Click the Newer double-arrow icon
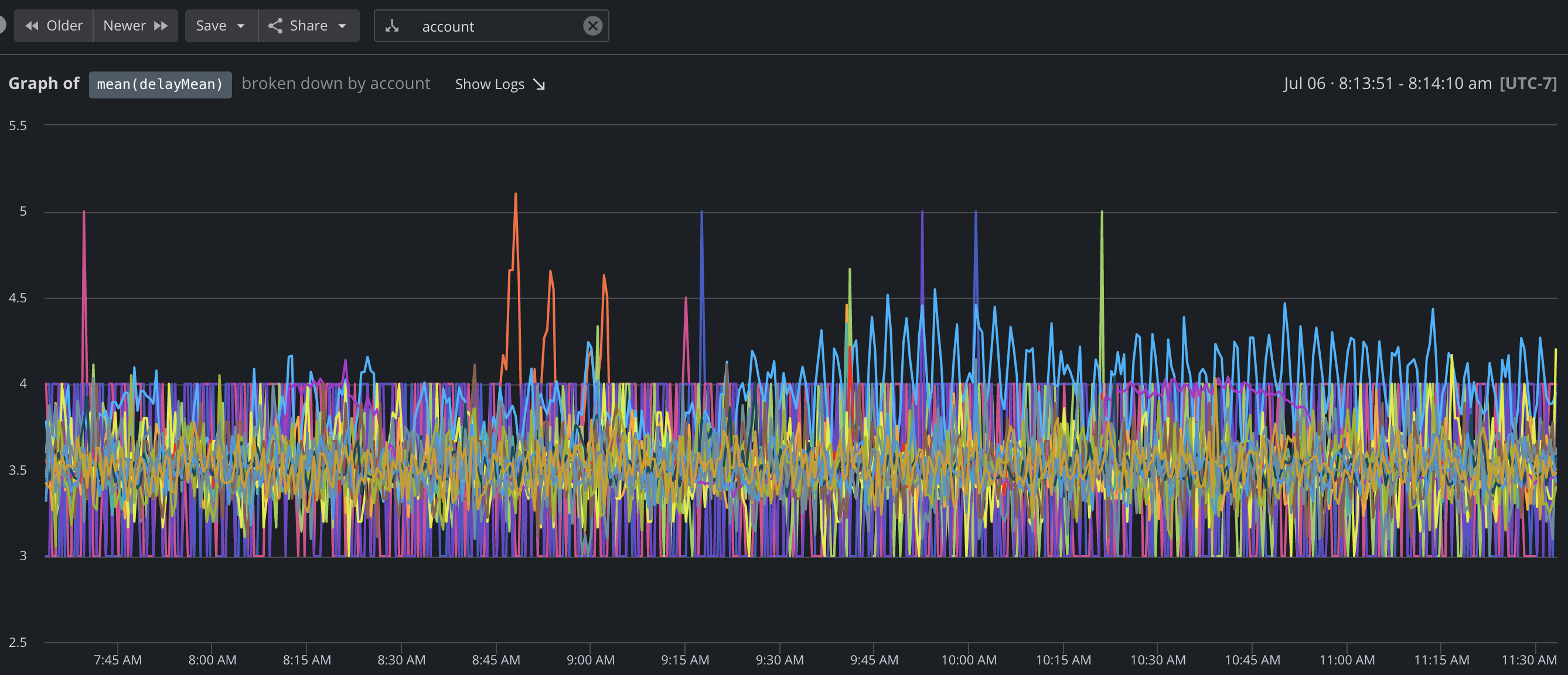Viewport: 1568px width, 675px height. tap(161, 26)
